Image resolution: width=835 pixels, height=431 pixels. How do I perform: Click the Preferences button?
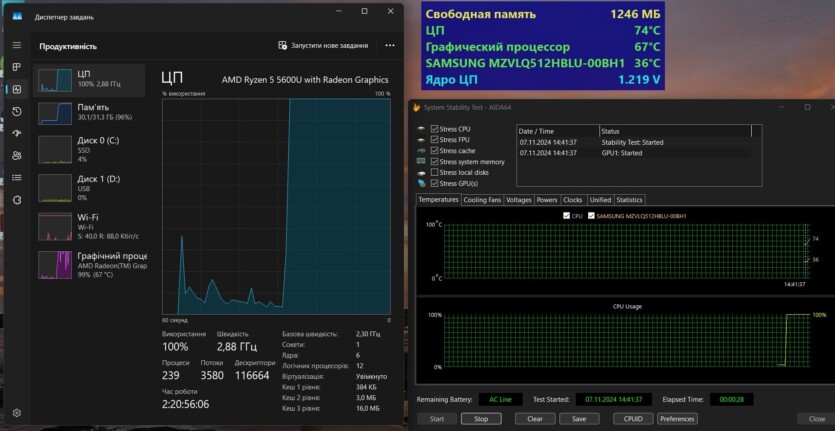pos(677,419)
